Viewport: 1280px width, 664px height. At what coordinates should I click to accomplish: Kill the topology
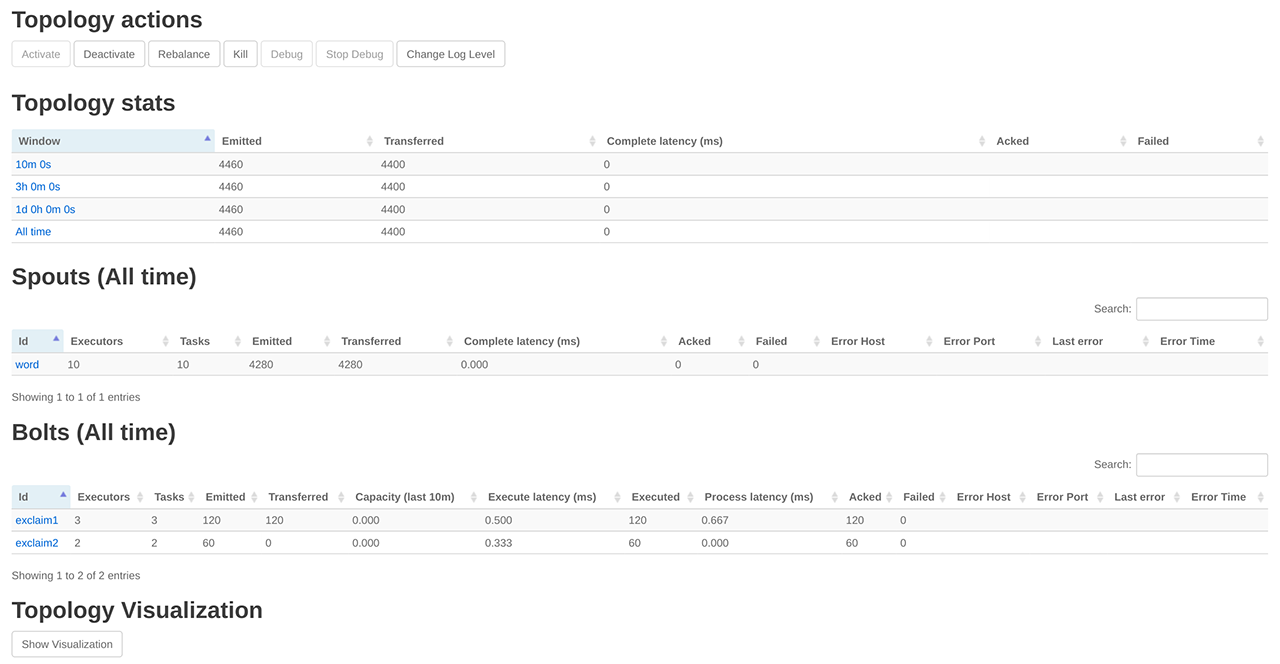240,54
